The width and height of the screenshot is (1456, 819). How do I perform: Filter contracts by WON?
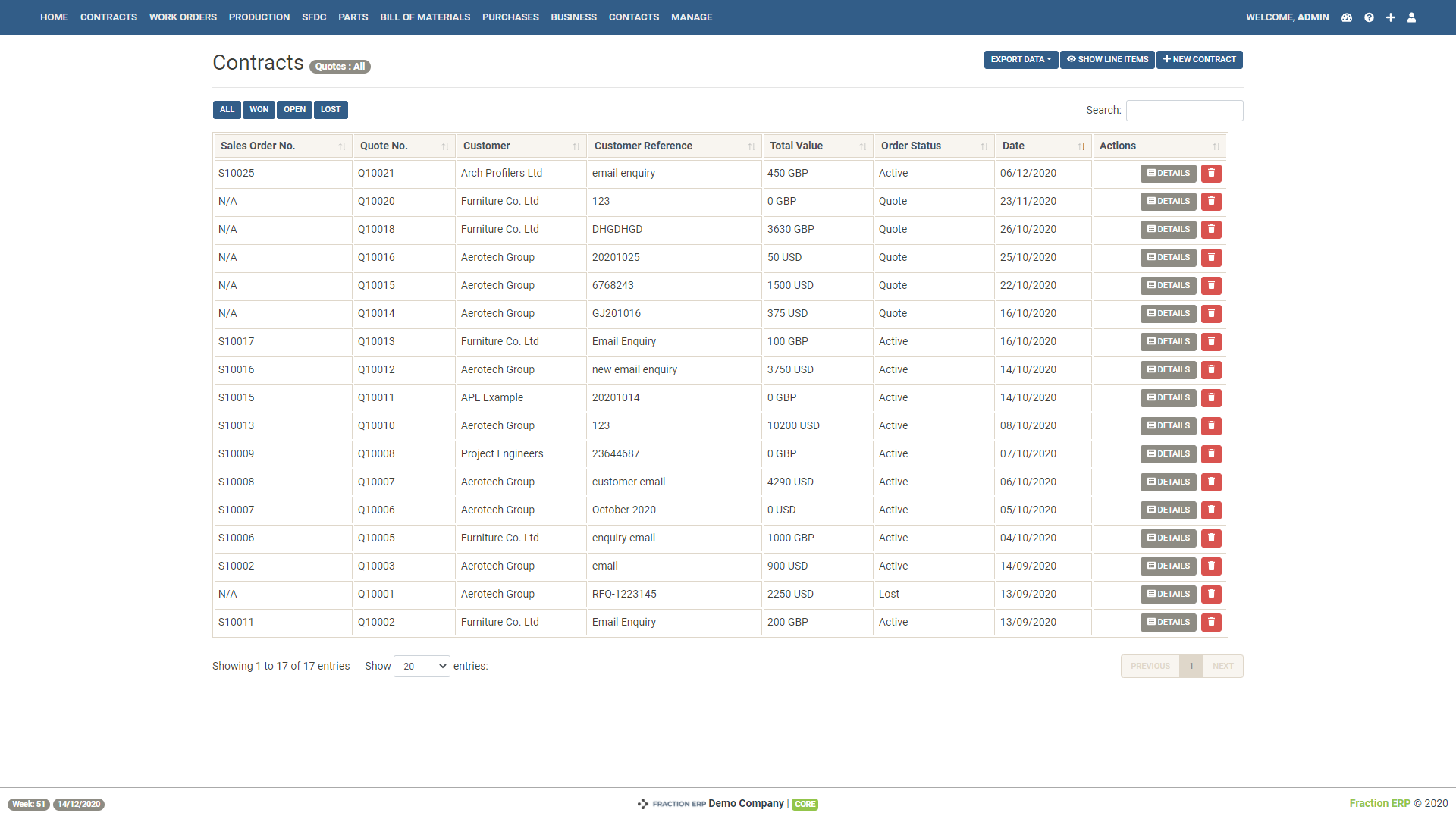click(259, 109)
